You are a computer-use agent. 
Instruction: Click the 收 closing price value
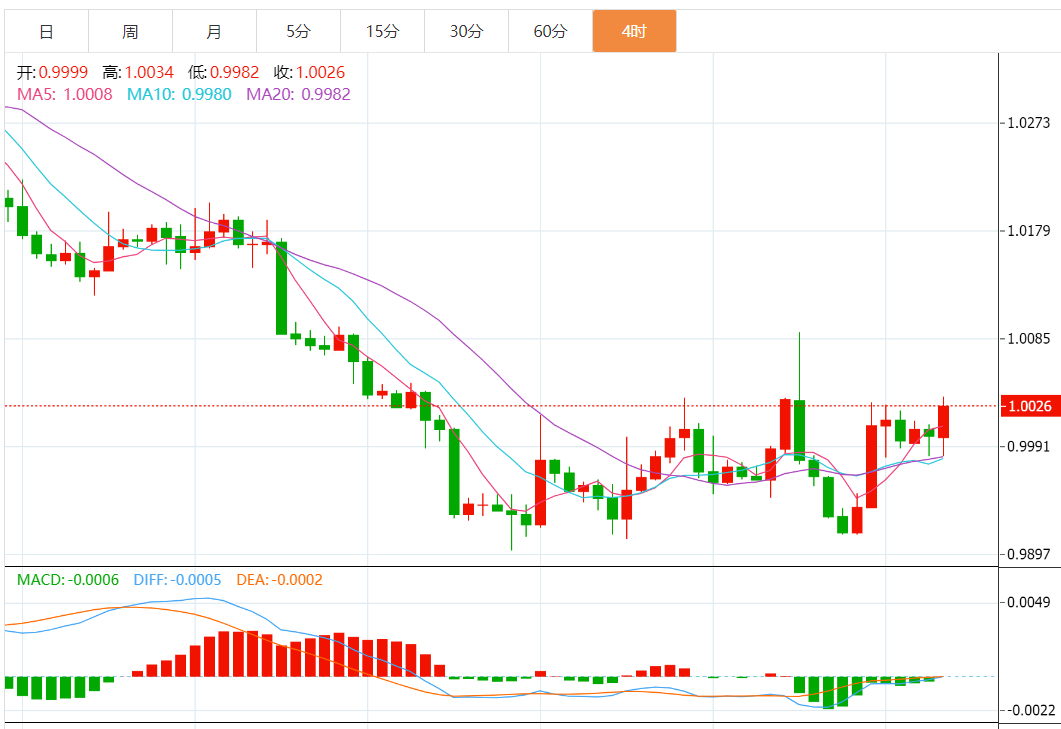point(320,73)
